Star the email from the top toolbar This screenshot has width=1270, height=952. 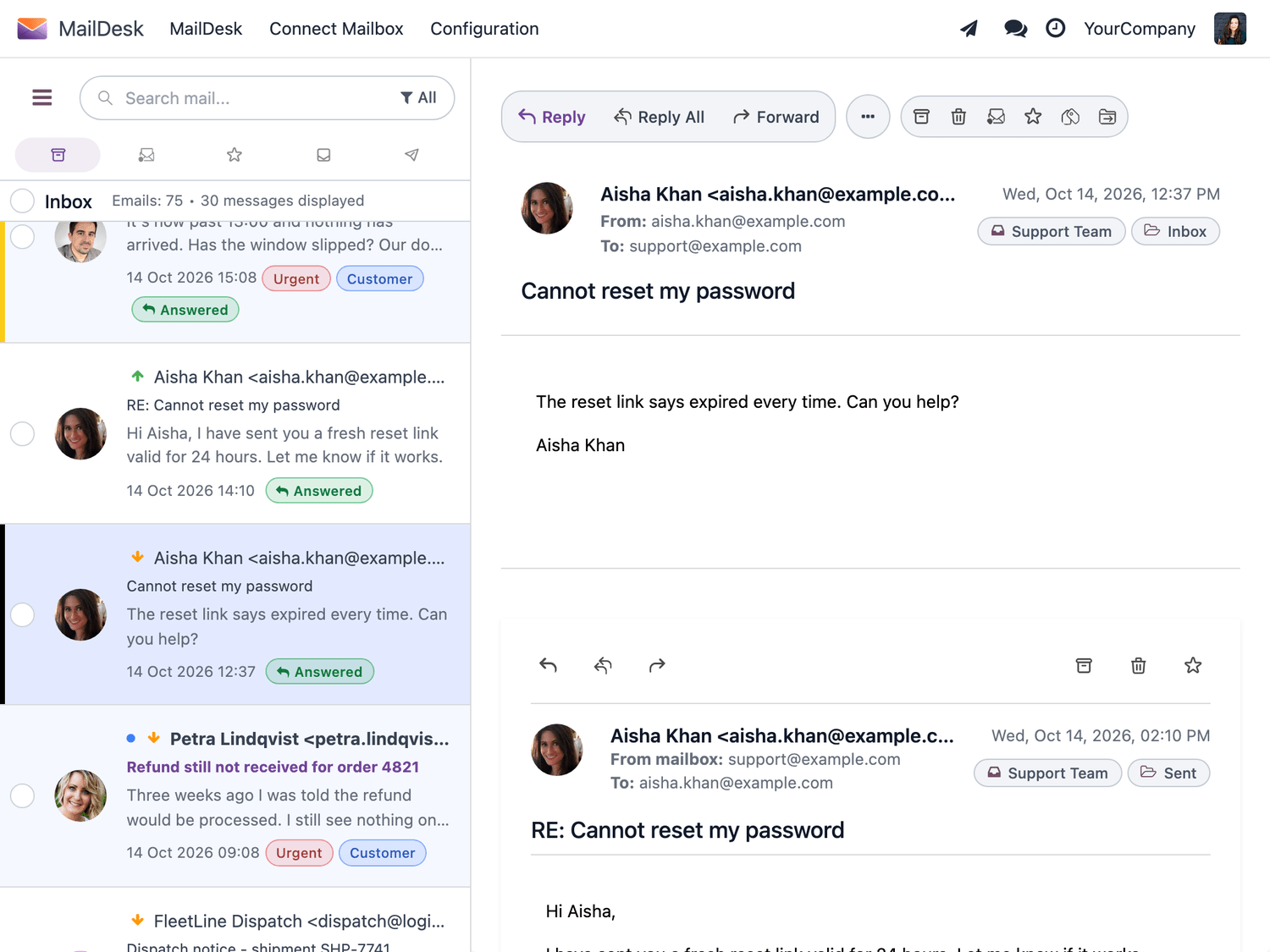1033,117
